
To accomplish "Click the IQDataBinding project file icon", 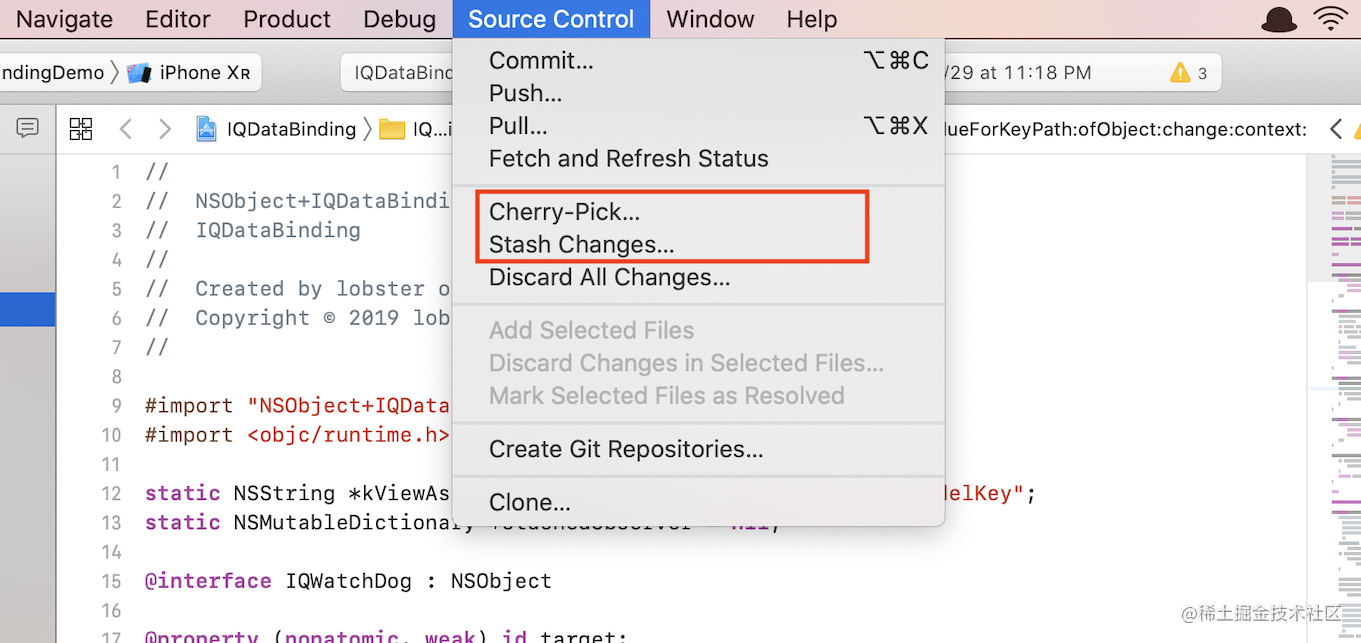I will click(207, 129).
